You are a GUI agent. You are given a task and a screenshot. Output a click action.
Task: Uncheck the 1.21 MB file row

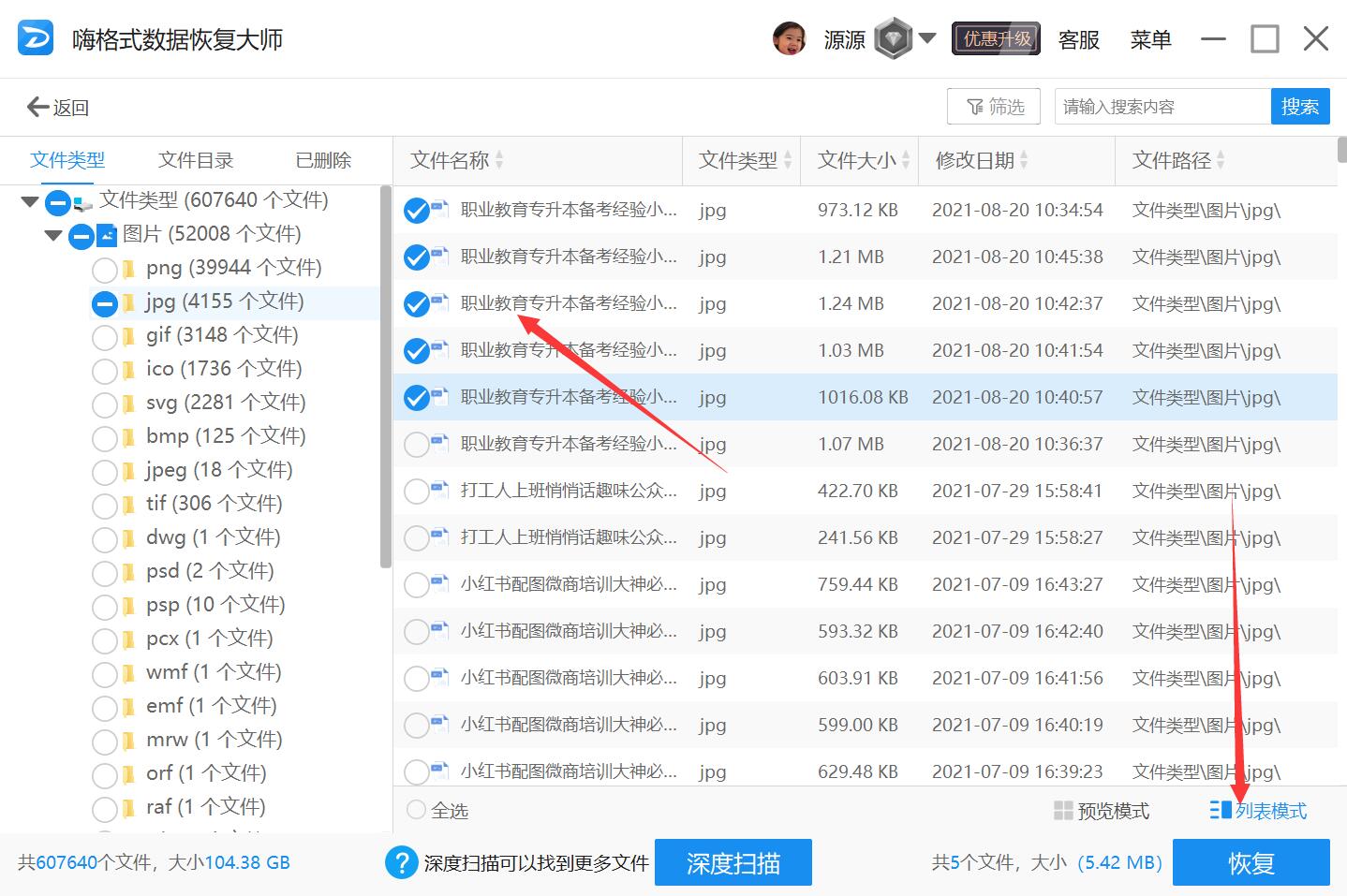coord(417,257)
